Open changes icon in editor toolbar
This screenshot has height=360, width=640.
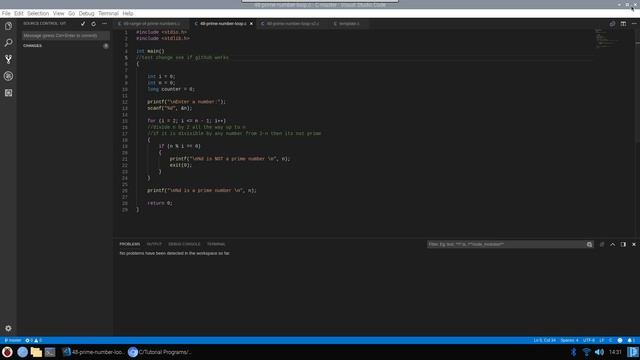[x=612, y=24]
